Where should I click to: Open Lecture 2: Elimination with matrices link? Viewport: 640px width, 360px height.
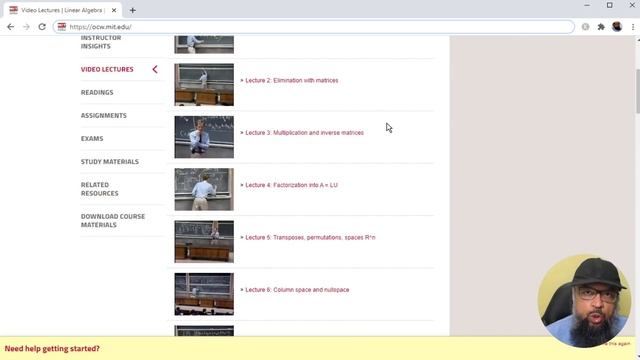pyautogui.click(x=291, y=80)
